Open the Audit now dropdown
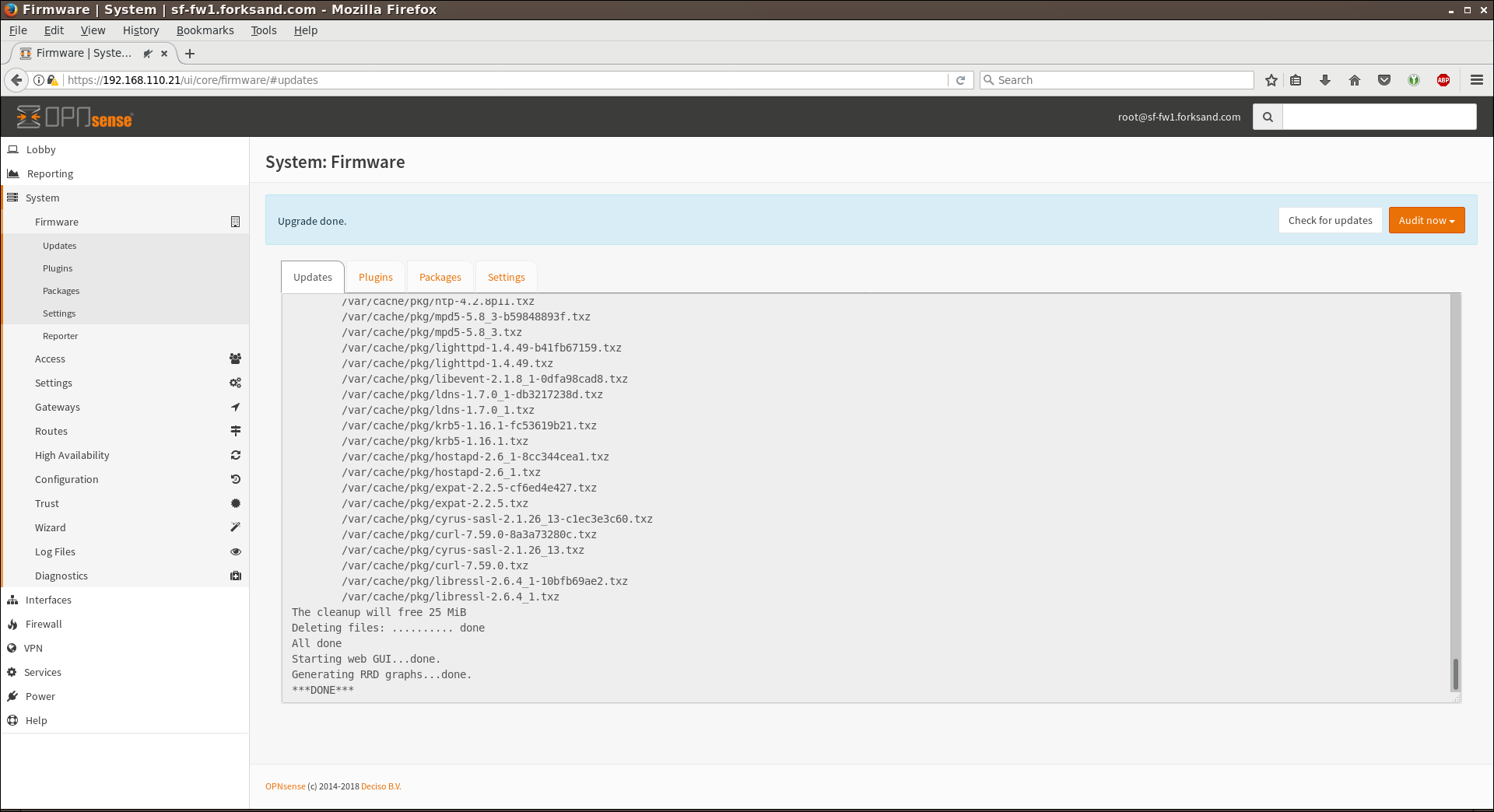This screenshot has width=1494, height=812. point(1426,221)
